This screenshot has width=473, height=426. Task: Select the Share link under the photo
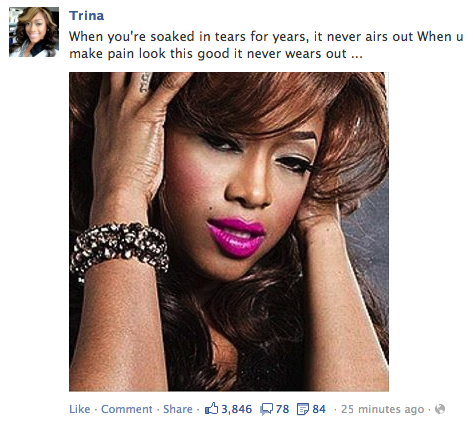pos(178,409)
